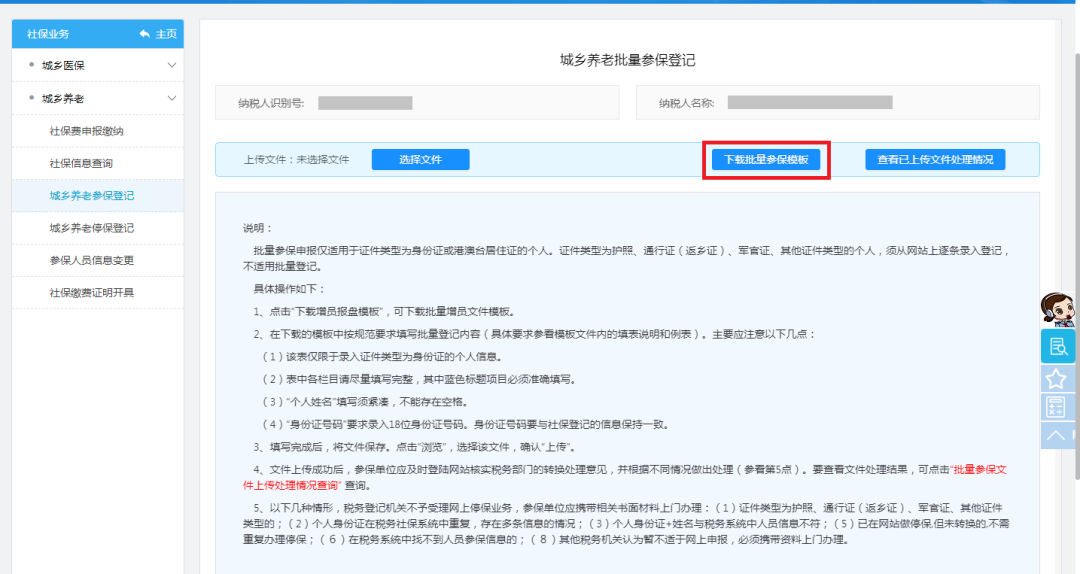
Task: Click 查看已上传文件处理情况 button
Action: pyautogui.click(x=934, y=160)
